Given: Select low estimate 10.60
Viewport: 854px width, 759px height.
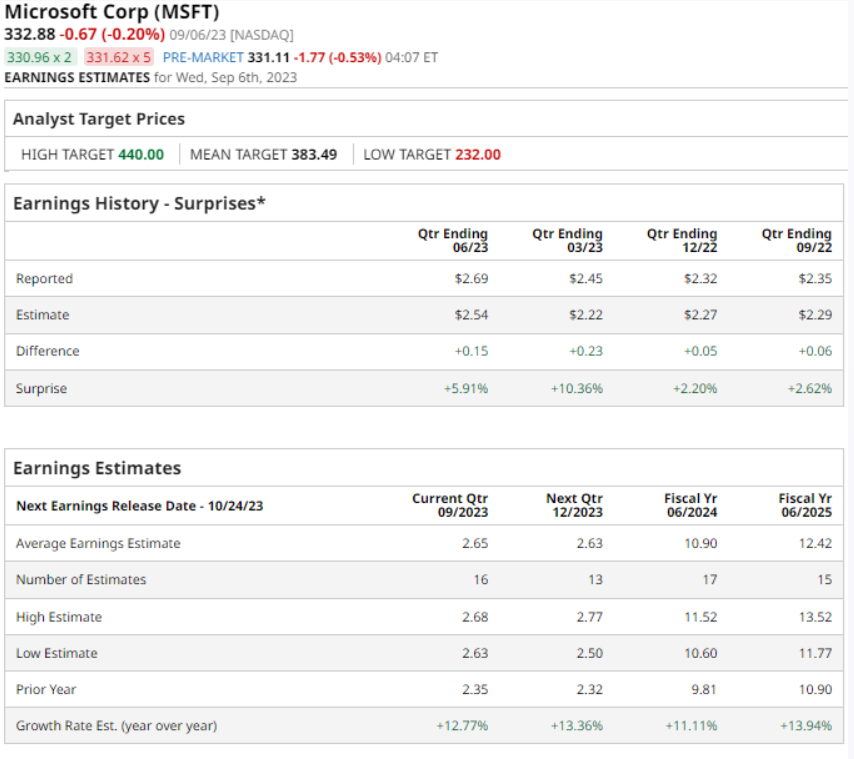Looking at the screenshot, I should pyautogui.click(x=700, y=653).
